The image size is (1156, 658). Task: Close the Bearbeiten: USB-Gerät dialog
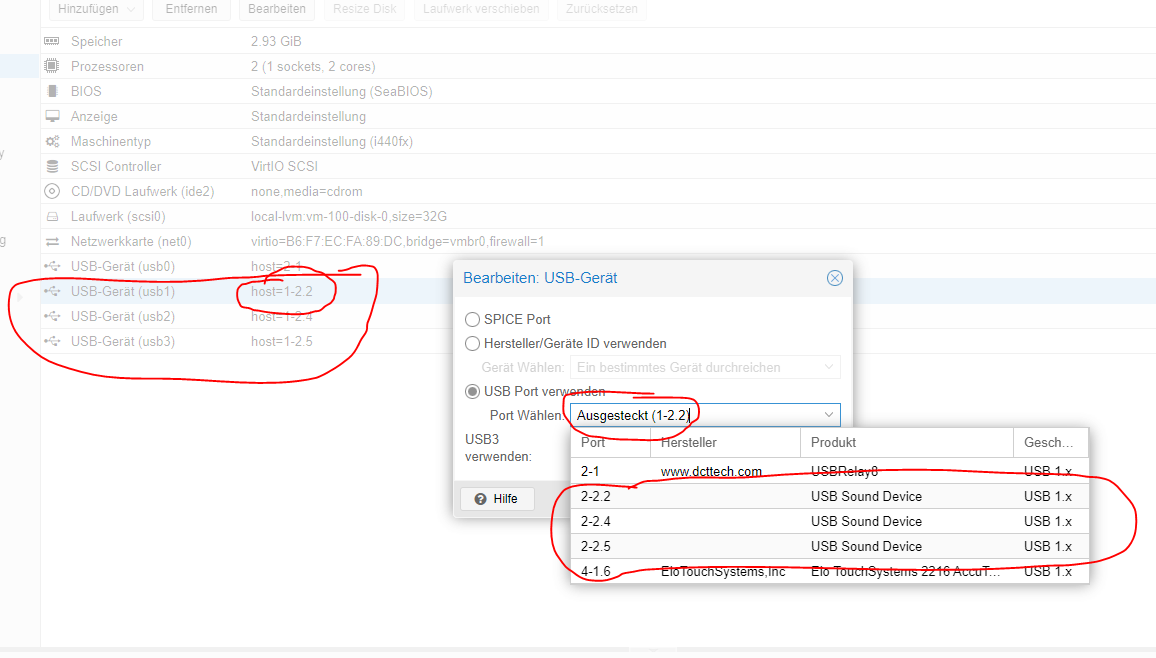tap(835, 278)
